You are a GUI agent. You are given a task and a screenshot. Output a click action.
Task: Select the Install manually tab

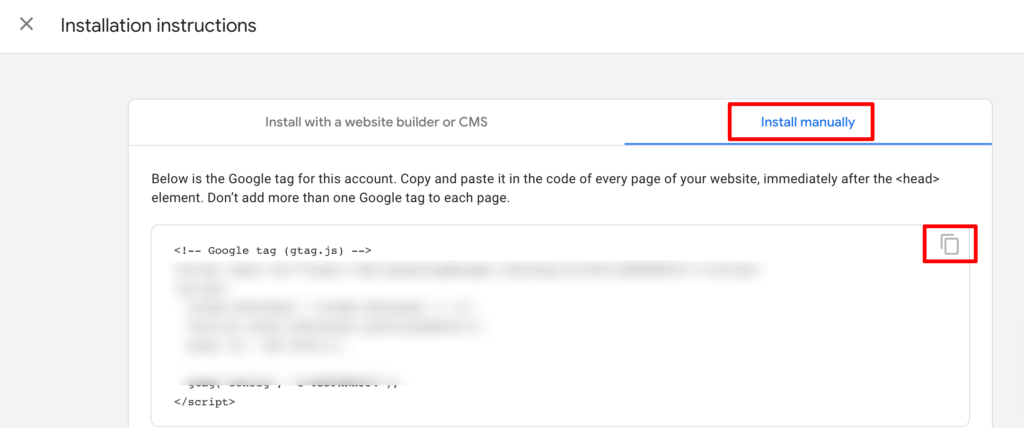pyautogui.click(x=807, y=123)
